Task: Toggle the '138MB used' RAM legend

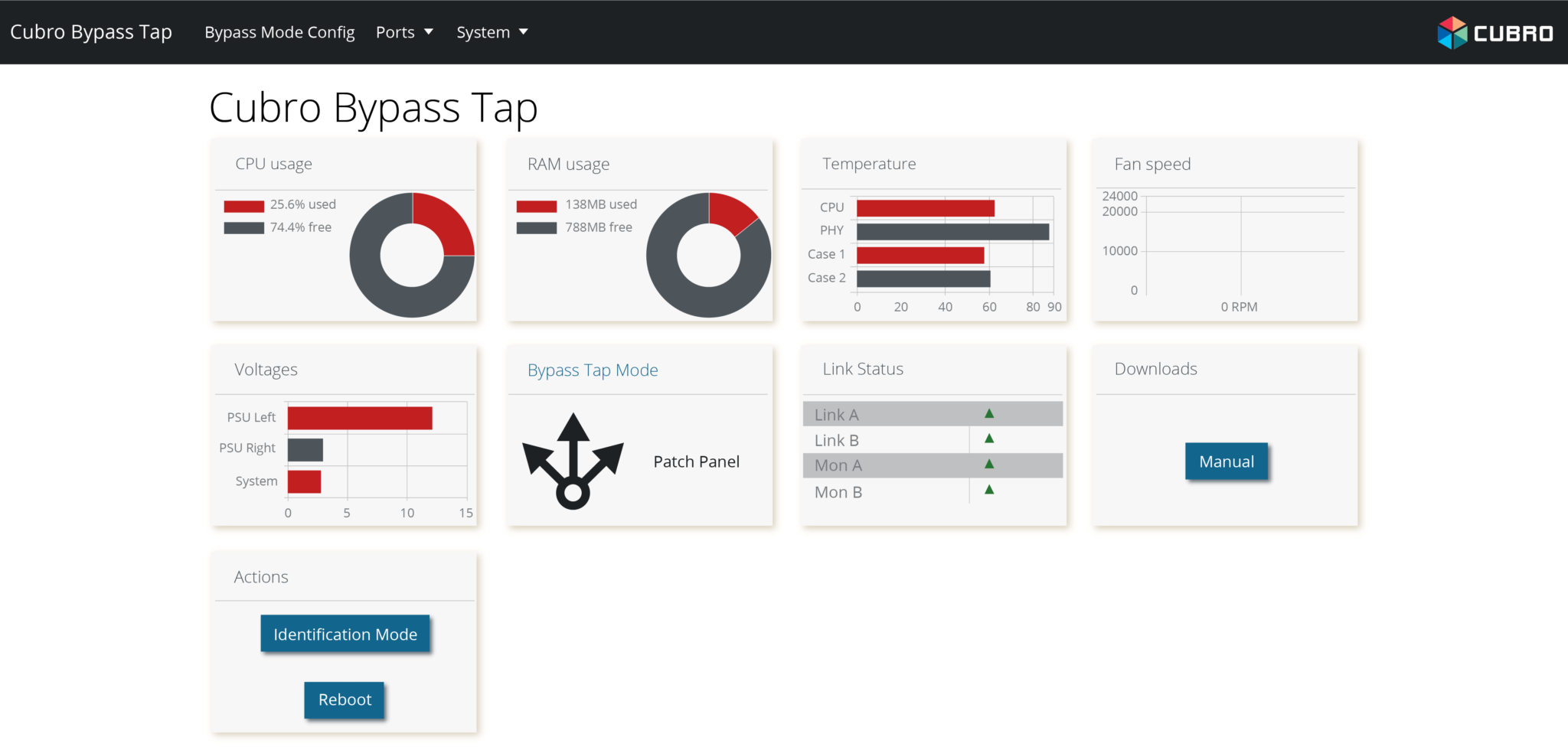Action: pos(577,205)
